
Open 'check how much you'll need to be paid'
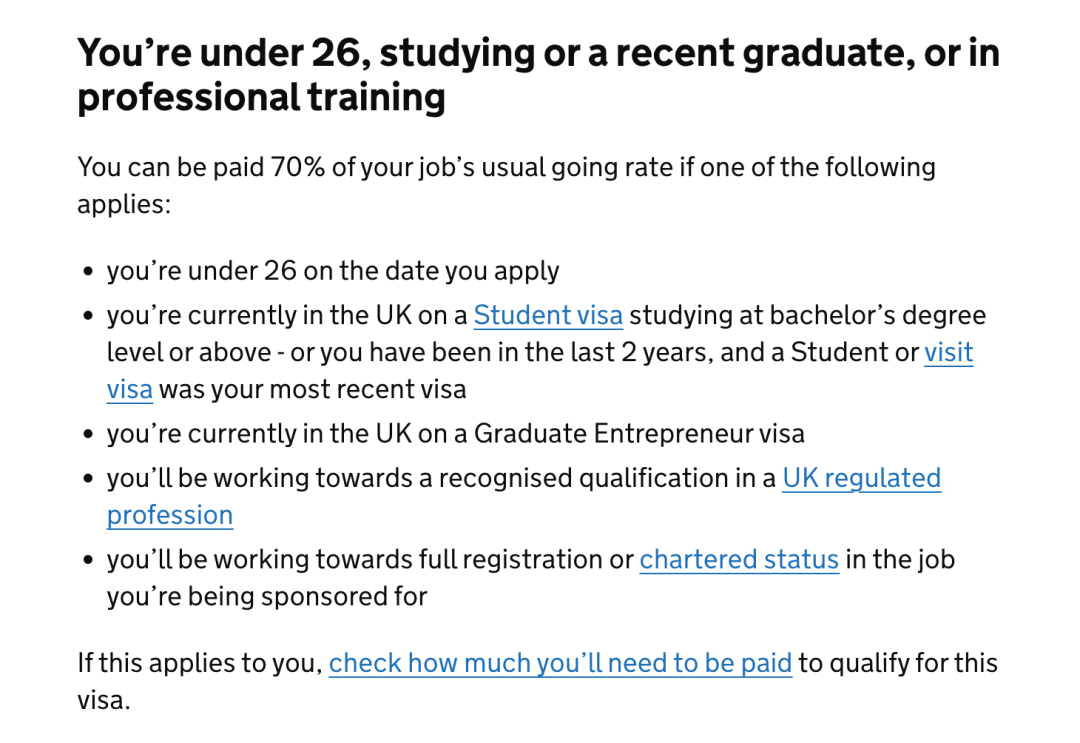[560, 663]
